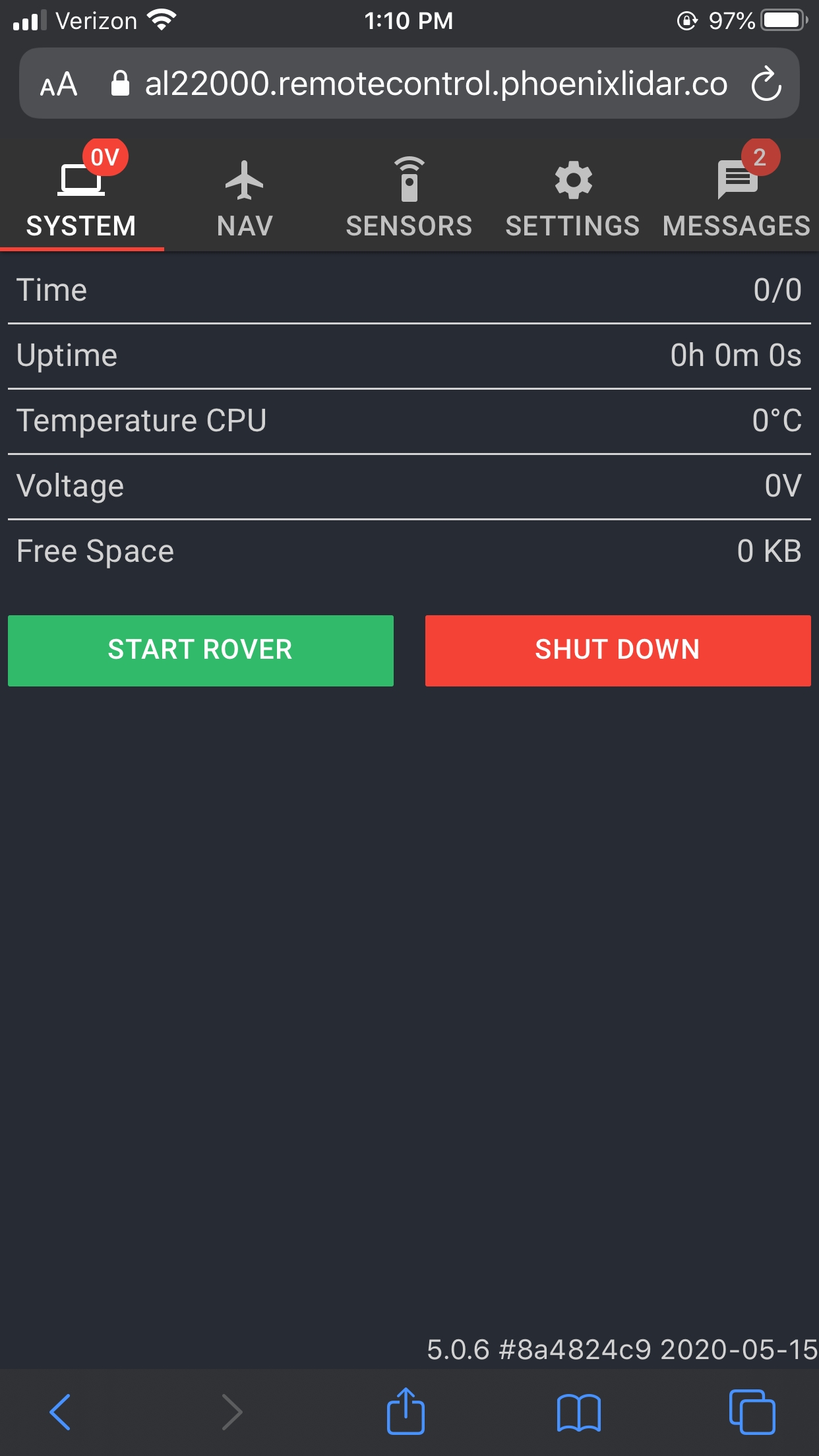Tap the 0V voltage warning badge
Image resolution: width=819 pixels, height=1456 pixels.
(x=105, y=157)
